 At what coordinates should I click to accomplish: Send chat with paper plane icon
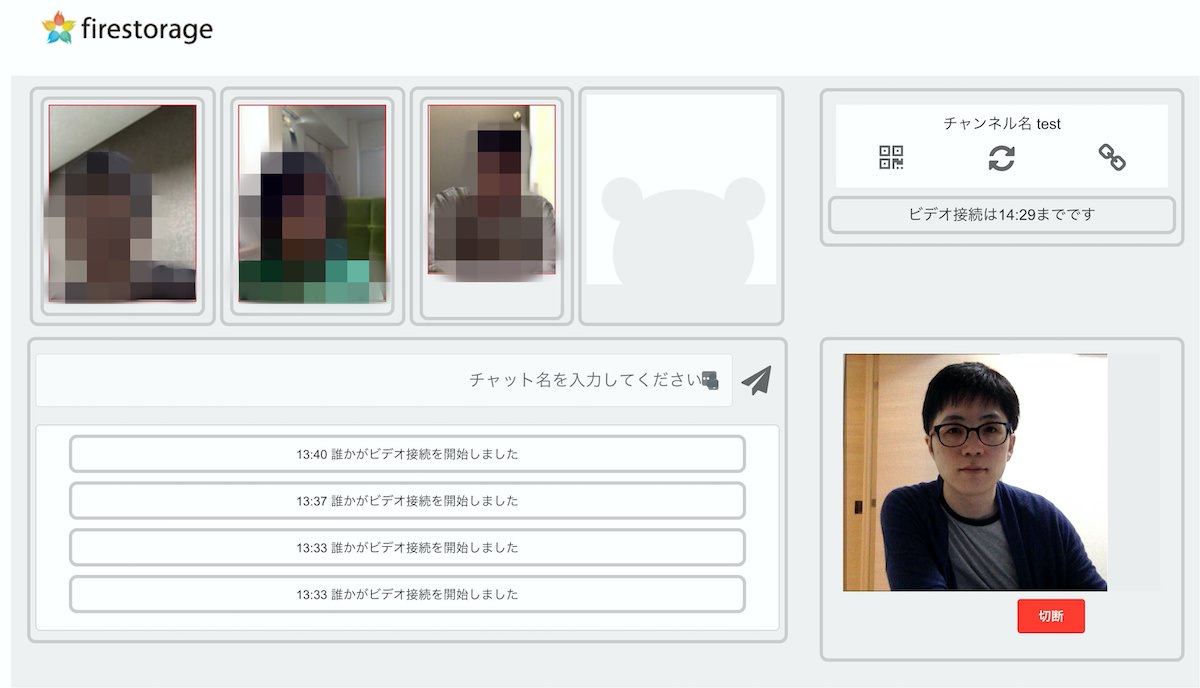pos(757,380)
